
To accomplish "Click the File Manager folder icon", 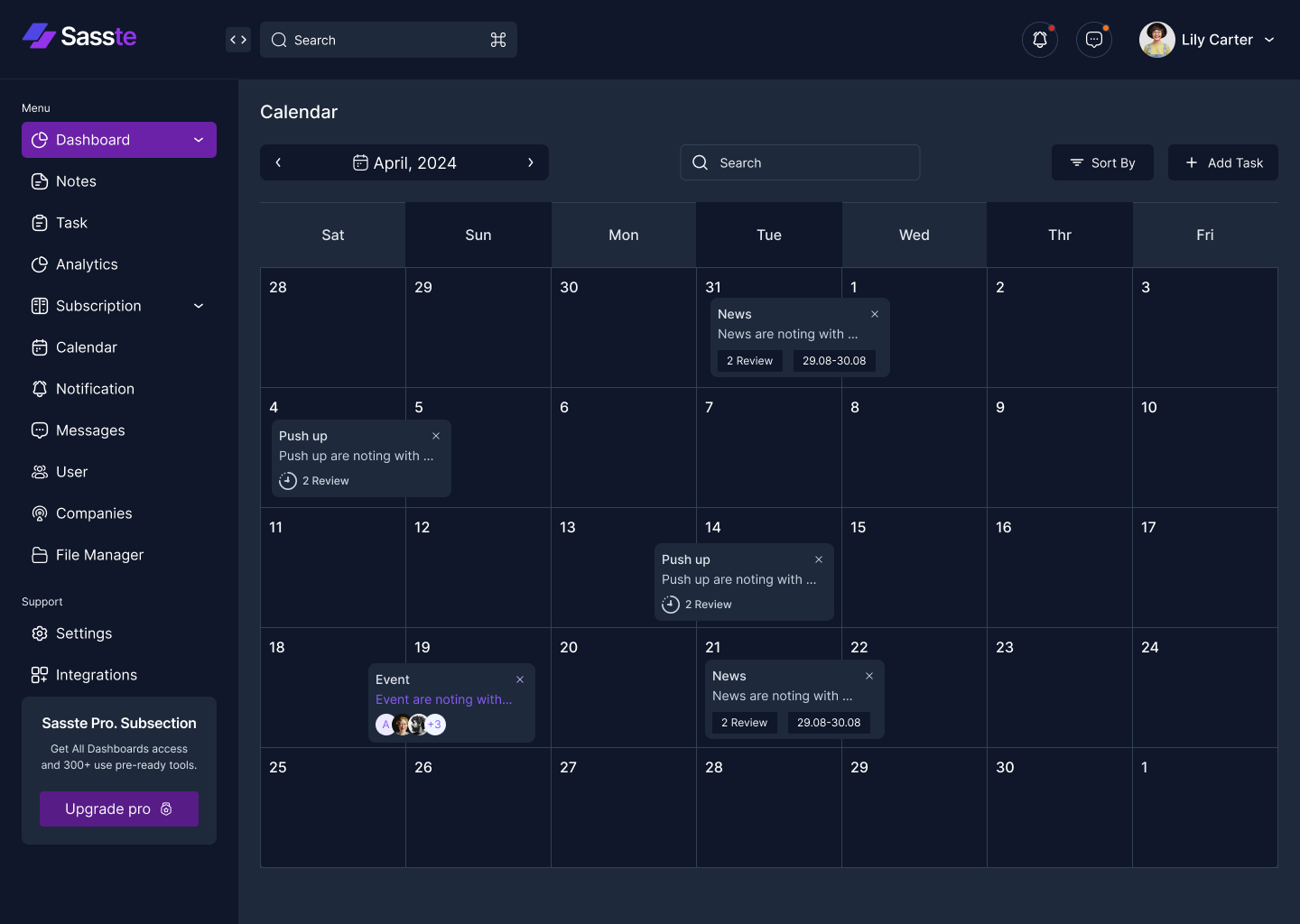I will pyautogui.click(x=40, y=555).
